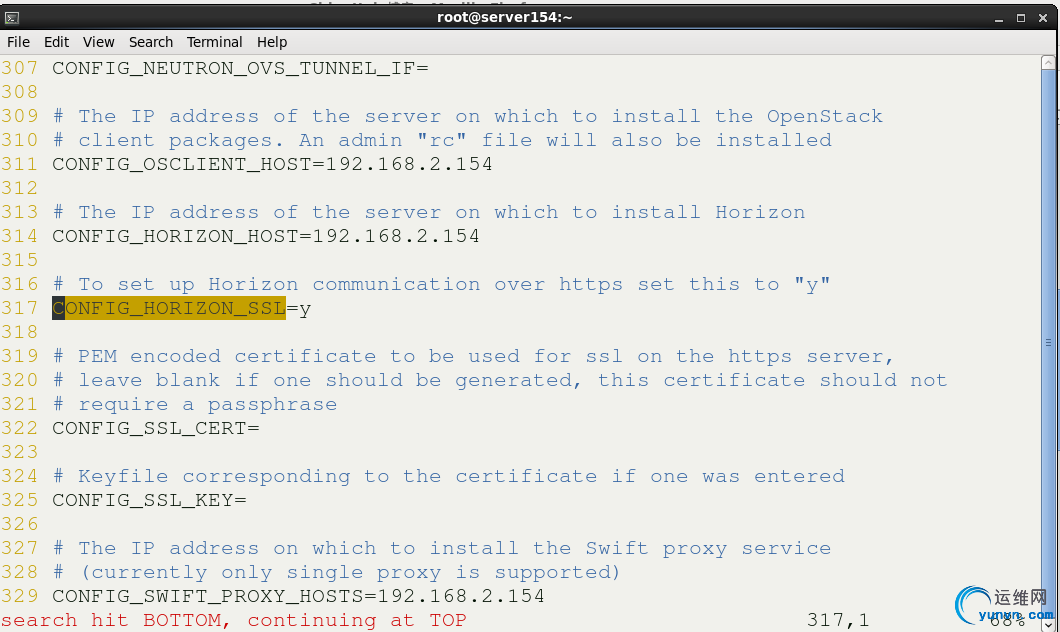Click the =y value on line 317

[x=299, y=309]
